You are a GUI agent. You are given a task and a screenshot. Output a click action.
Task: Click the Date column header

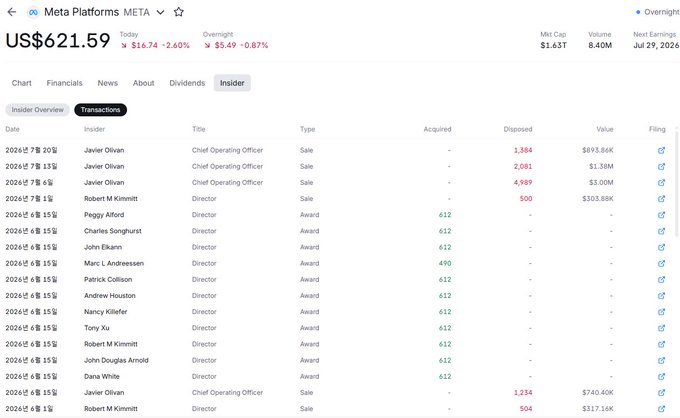[13, 129]
